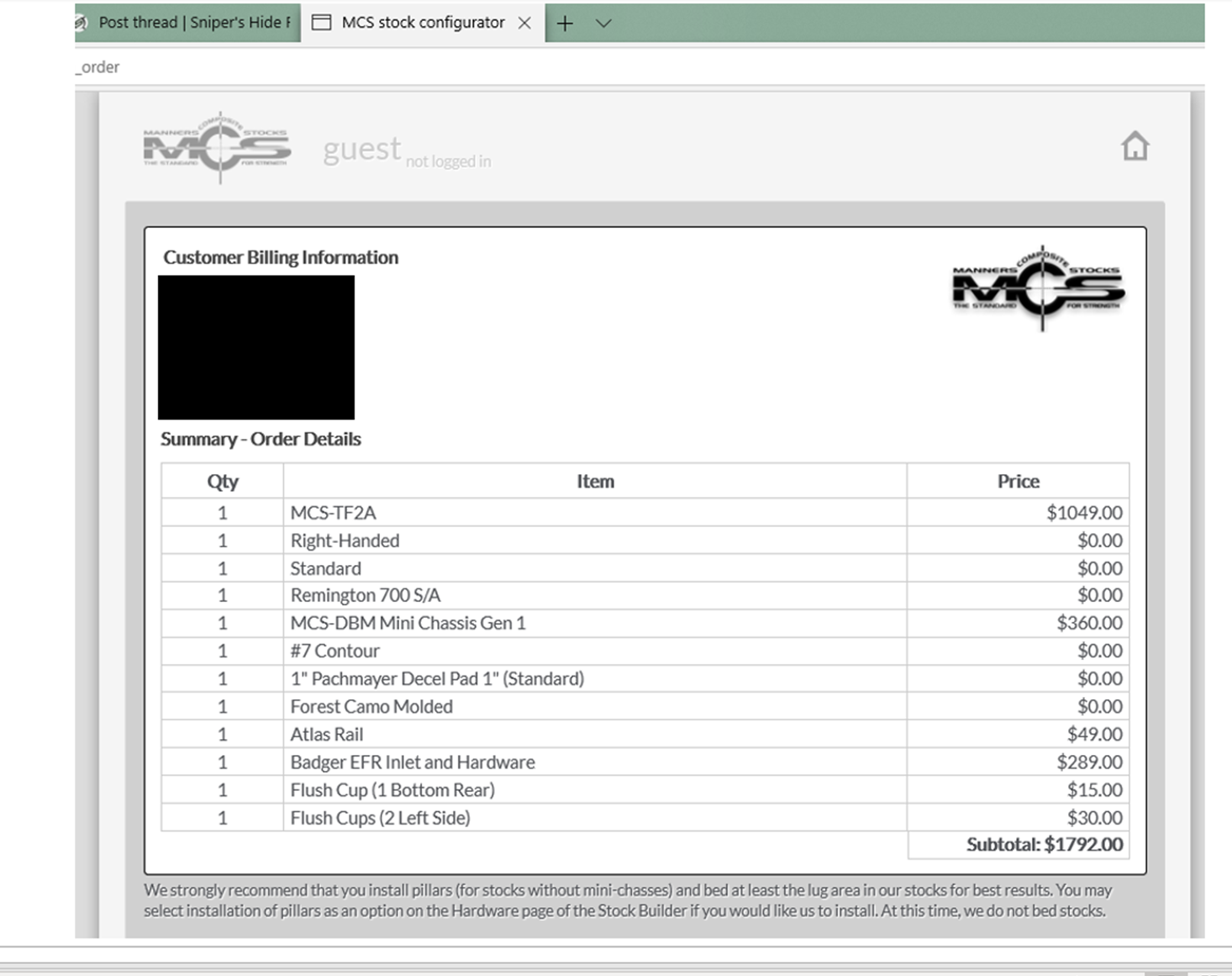Click the Remington 700 S/A item cell
Screen dimensions: 1232x976
point(595,595)
